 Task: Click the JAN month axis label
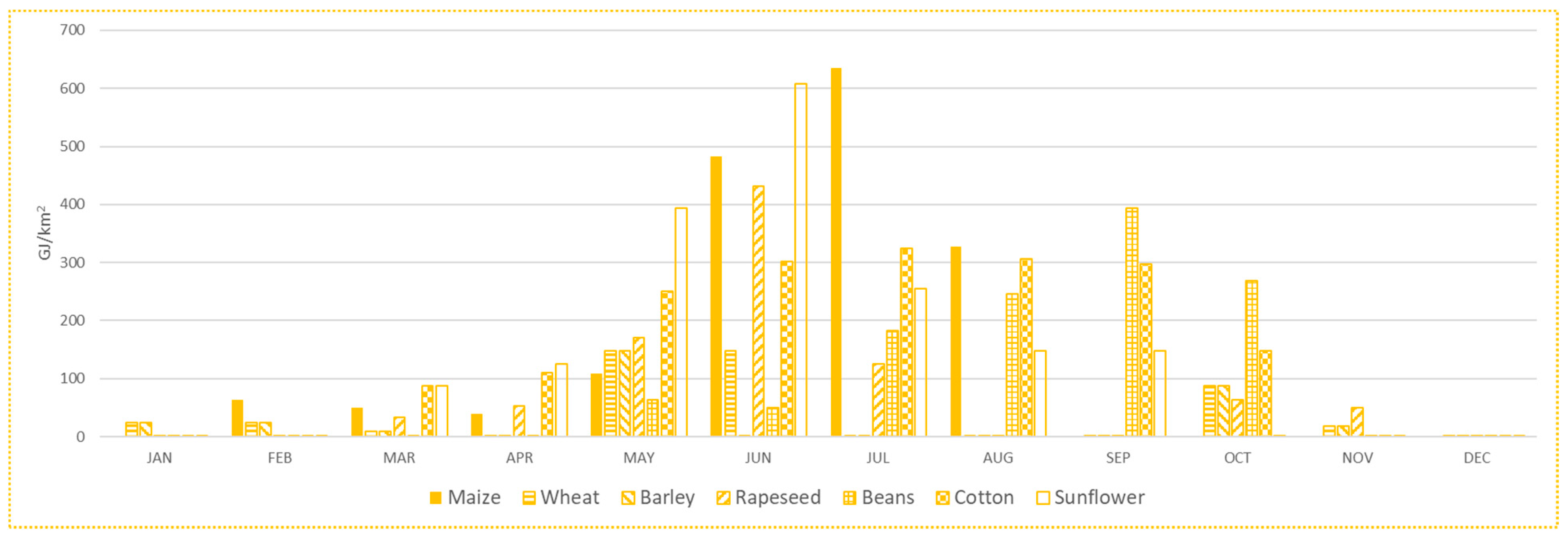(x=160, y=458)
